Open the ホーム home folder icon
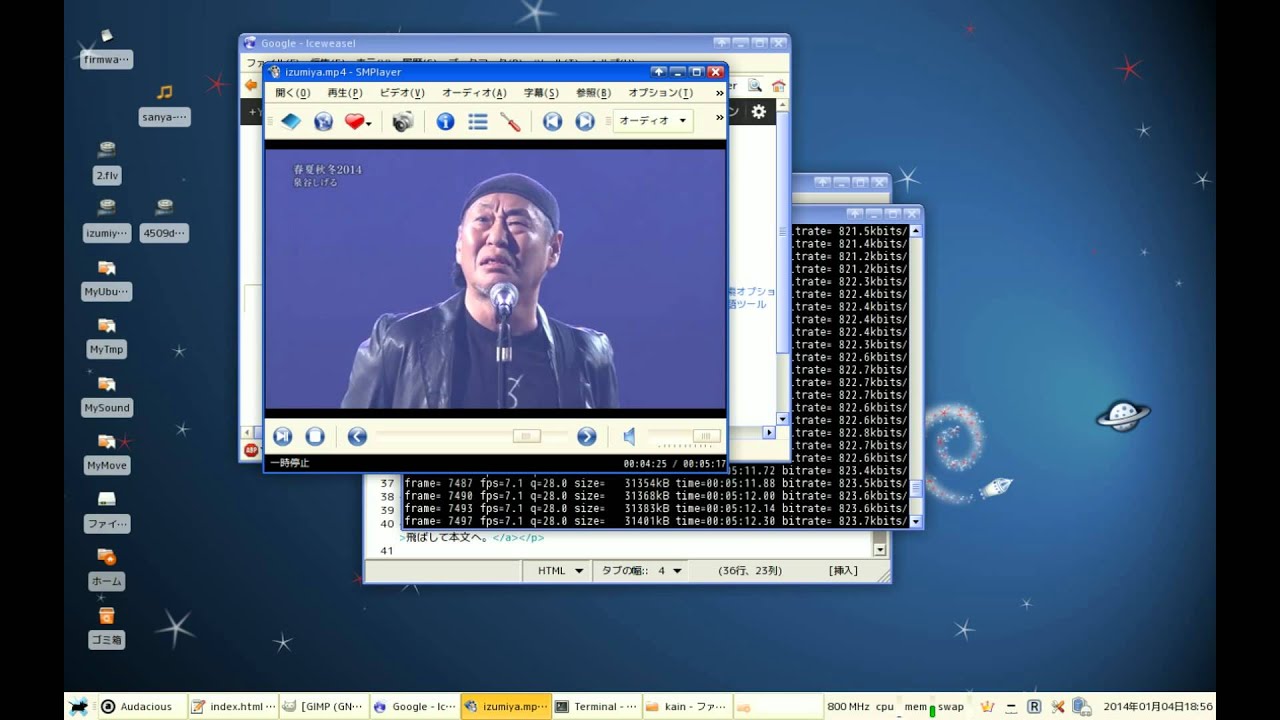The height and width of the screenshot is (720, 1280). [107, 569]
